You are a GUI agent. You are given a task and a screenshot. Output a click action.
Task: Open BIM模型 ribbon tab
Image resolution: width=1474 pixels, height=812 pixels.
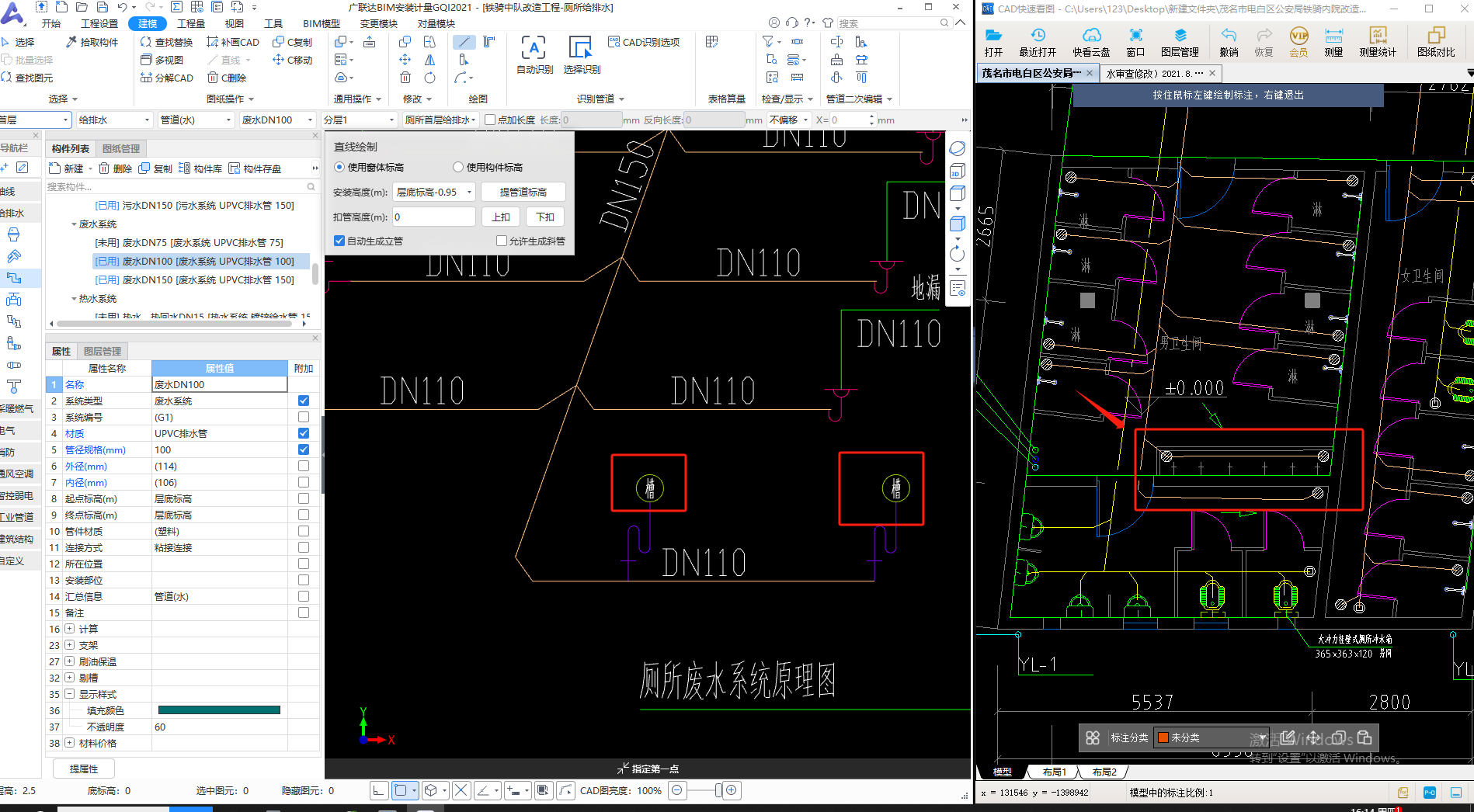point(322,23)
